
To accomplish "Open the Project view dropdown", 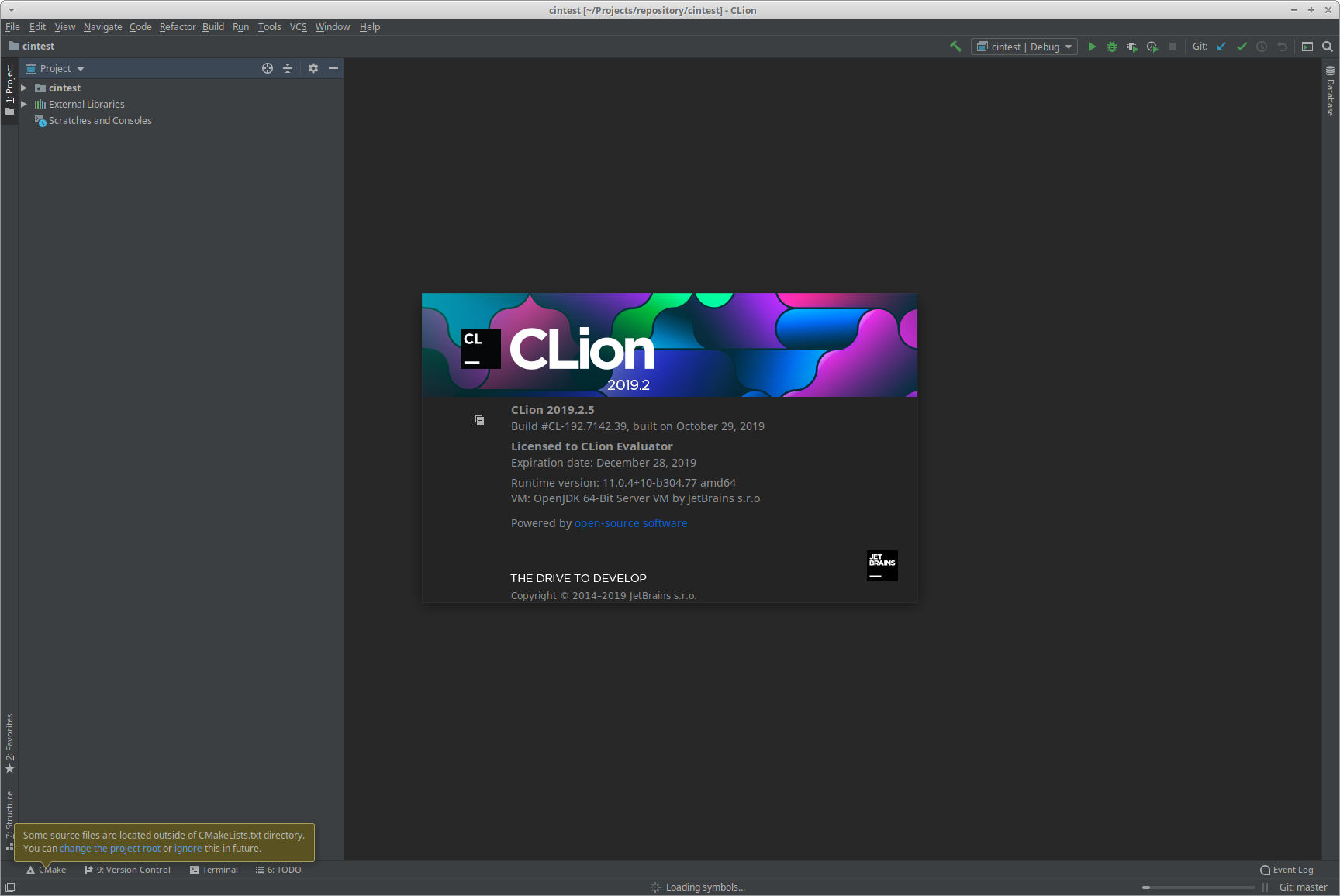I will (x=55, y=68).
